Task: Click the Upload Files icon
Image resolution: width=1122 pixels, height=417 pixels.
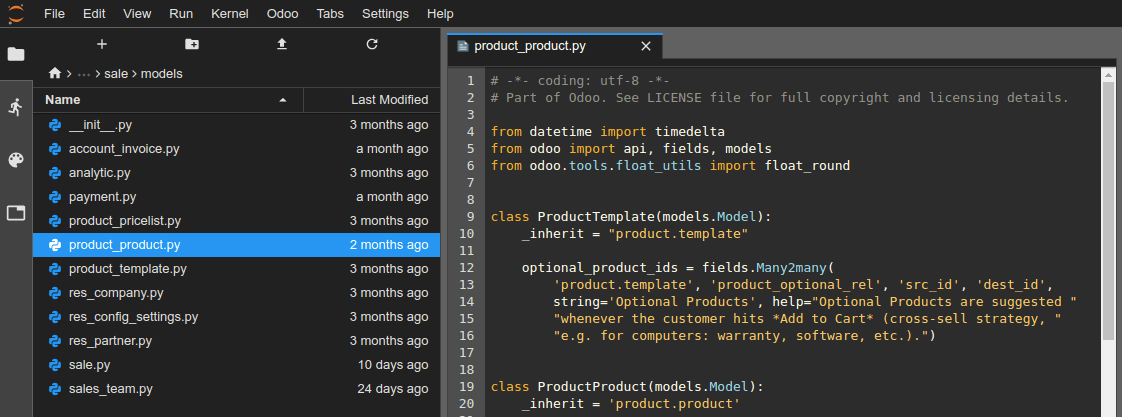Action: click(x=282, y=44)
